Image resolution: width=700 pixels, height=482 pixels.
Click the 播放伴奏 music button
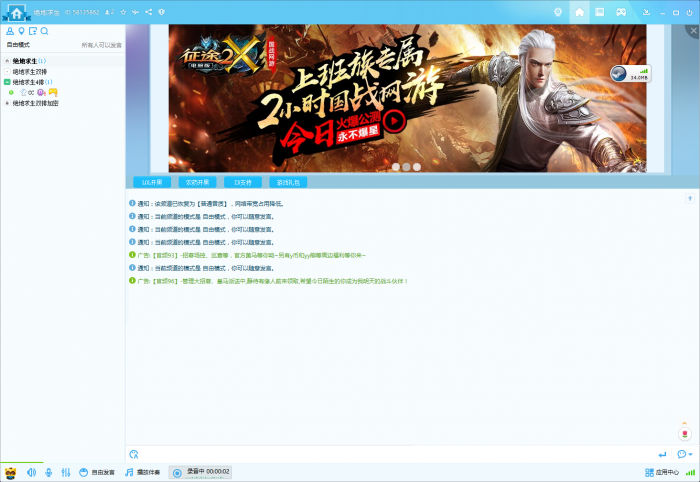(x=142, y=472)
